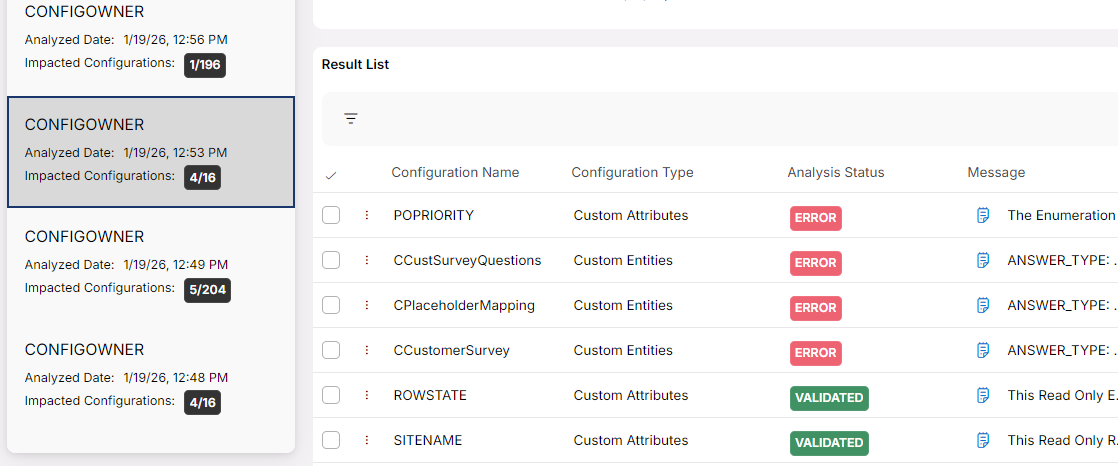Select the SITENAME configuration name
This screenshot has height=466, width=1118.
click(x=428, y=440)
